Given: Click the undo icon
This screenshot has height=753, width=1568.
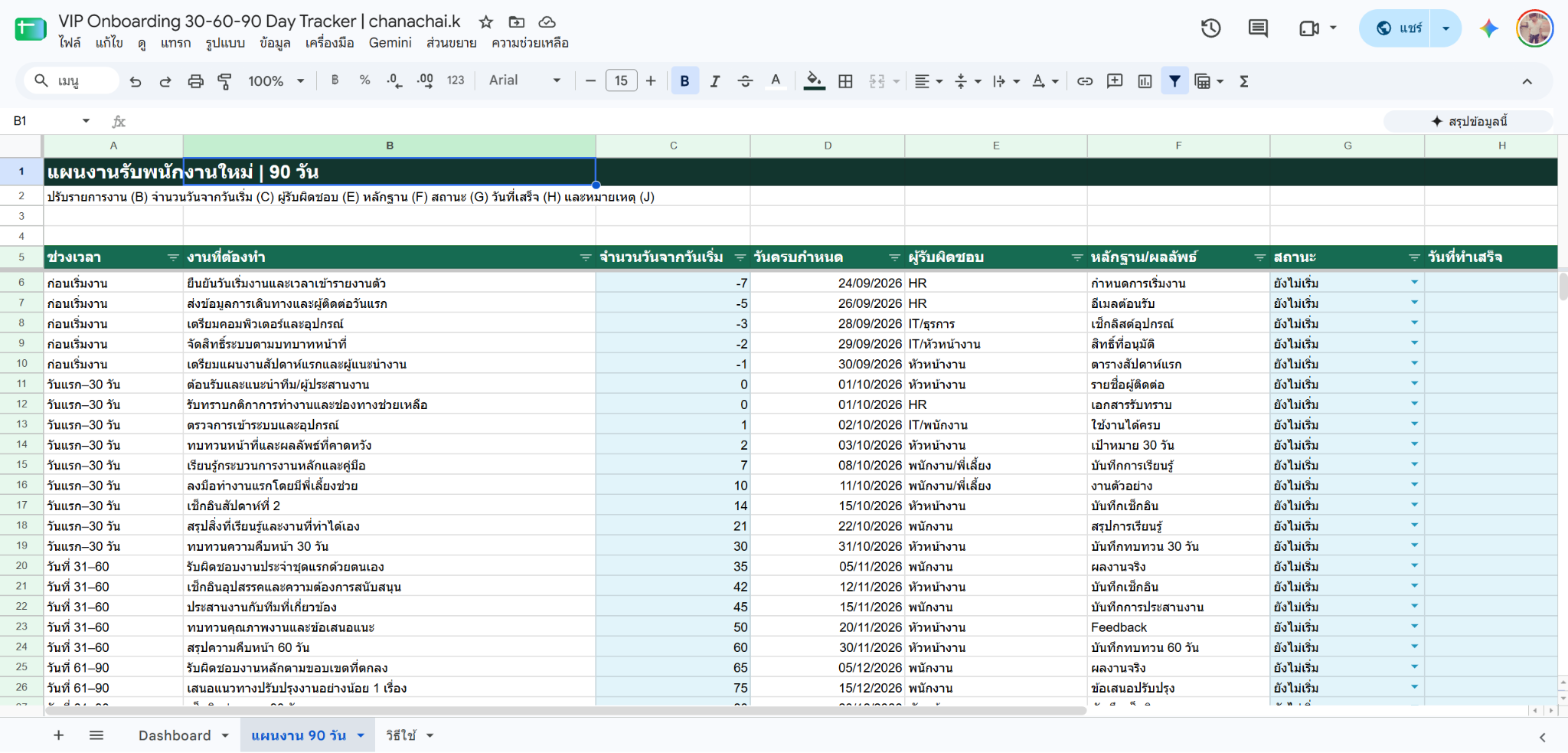Looking at the screenshot, I should pos(136,81).
